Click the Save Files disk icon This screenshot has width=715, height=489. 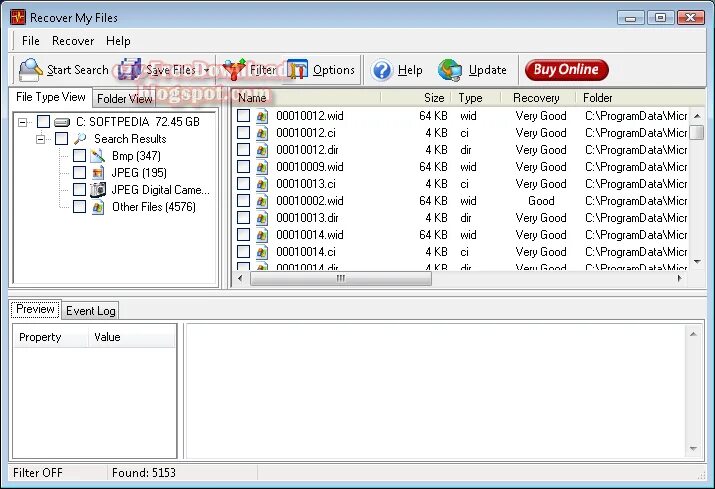click(130, 70)
